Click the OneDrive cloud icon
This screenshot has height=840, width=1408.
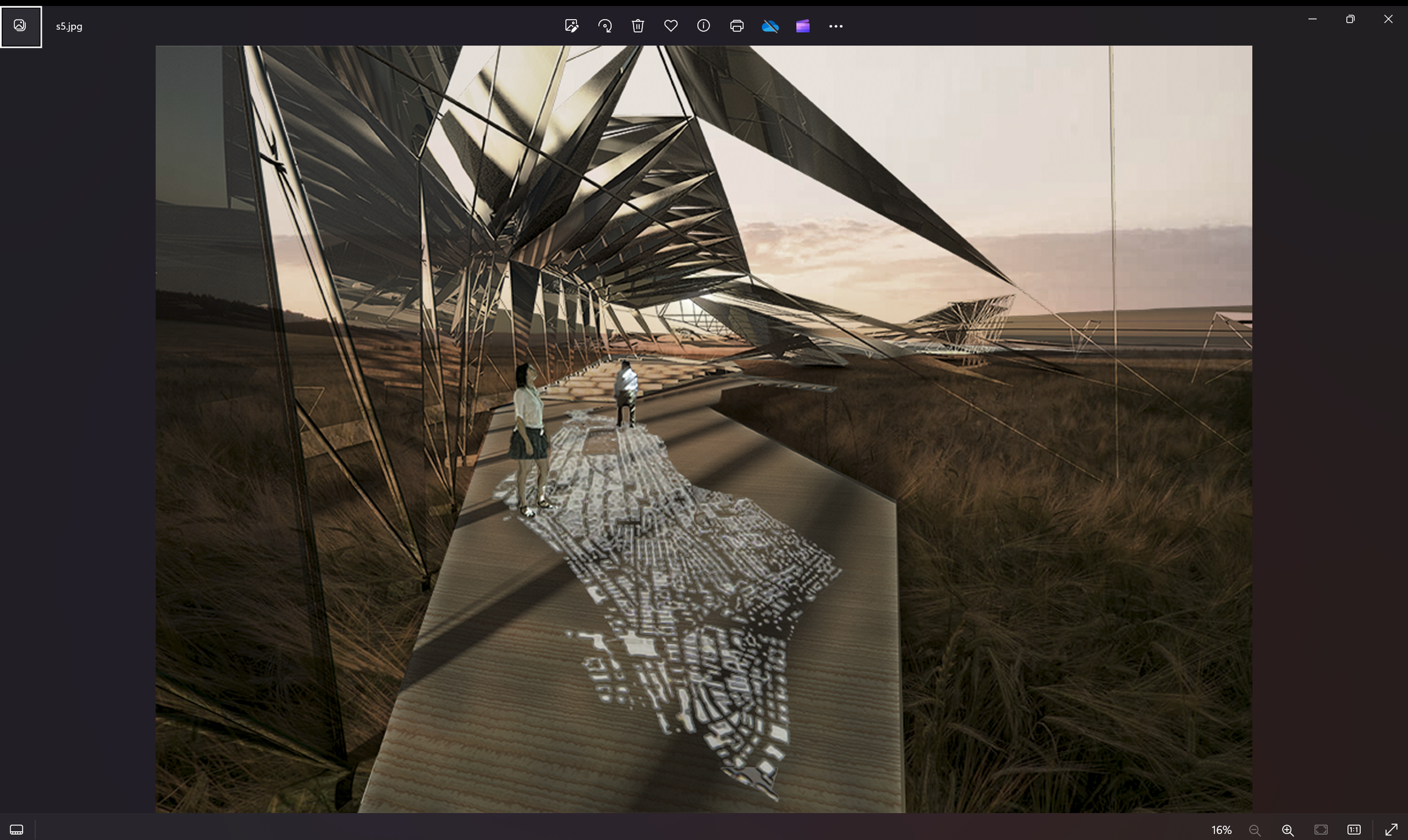click(x=769, y=26)
